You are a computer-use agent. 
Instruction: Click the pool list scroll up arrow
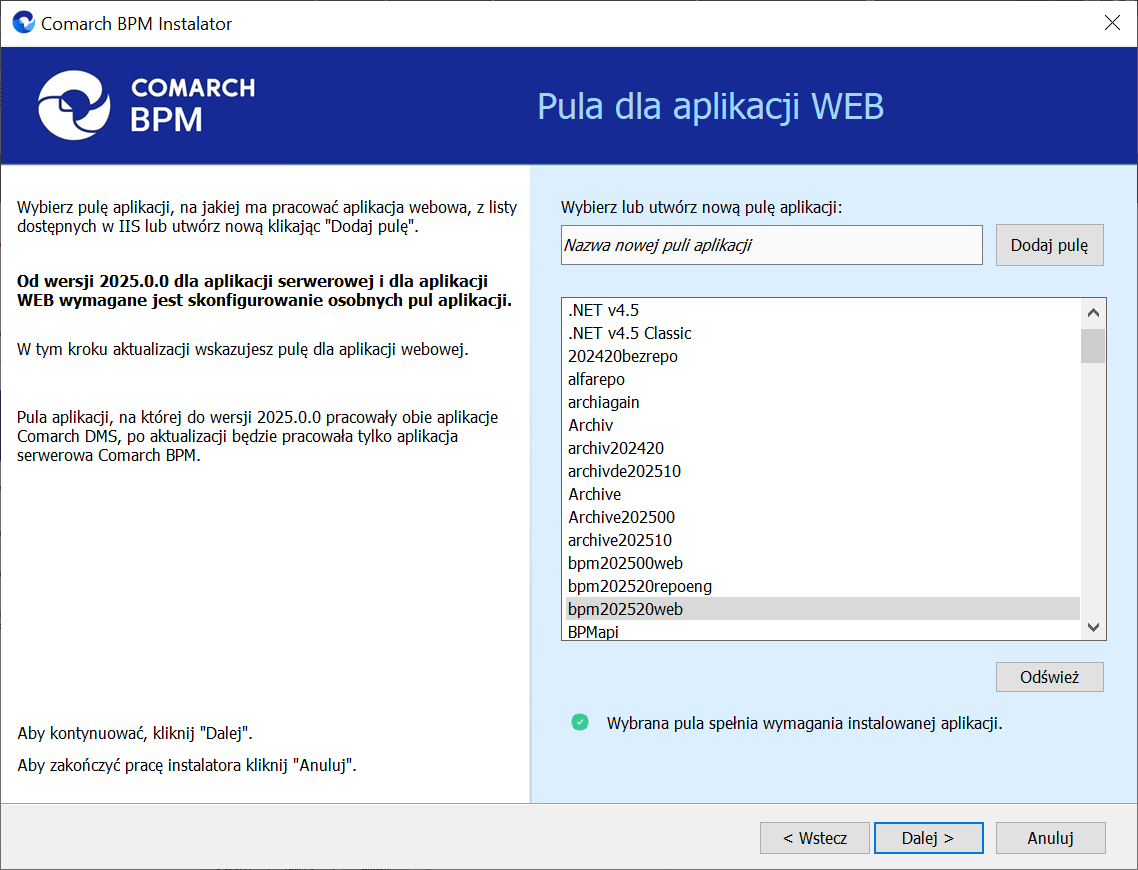1093,313
